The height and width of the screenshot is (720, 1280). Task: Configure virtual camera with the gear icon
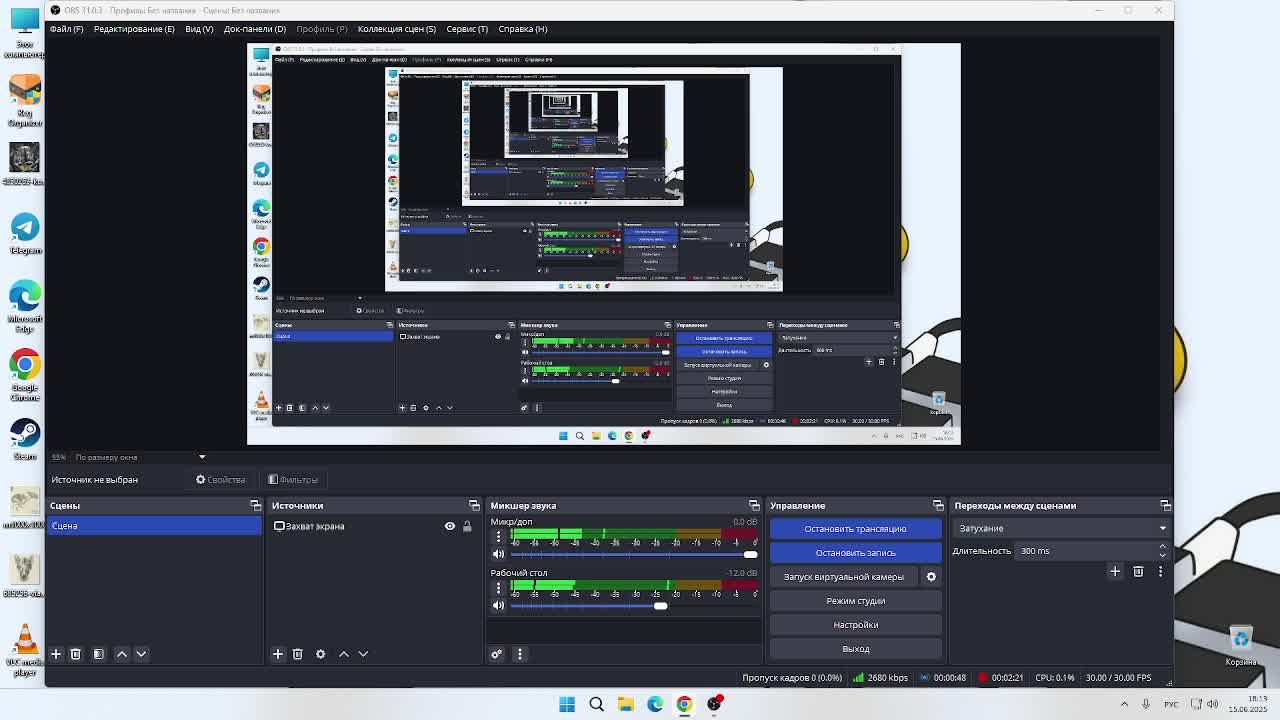point(931,577)
